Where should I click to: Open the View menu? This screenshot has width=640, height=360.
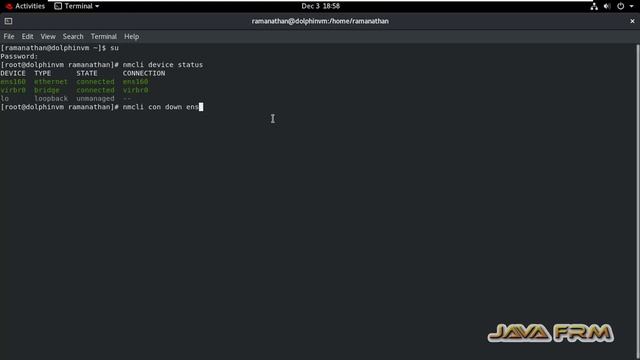coord(48,36)
